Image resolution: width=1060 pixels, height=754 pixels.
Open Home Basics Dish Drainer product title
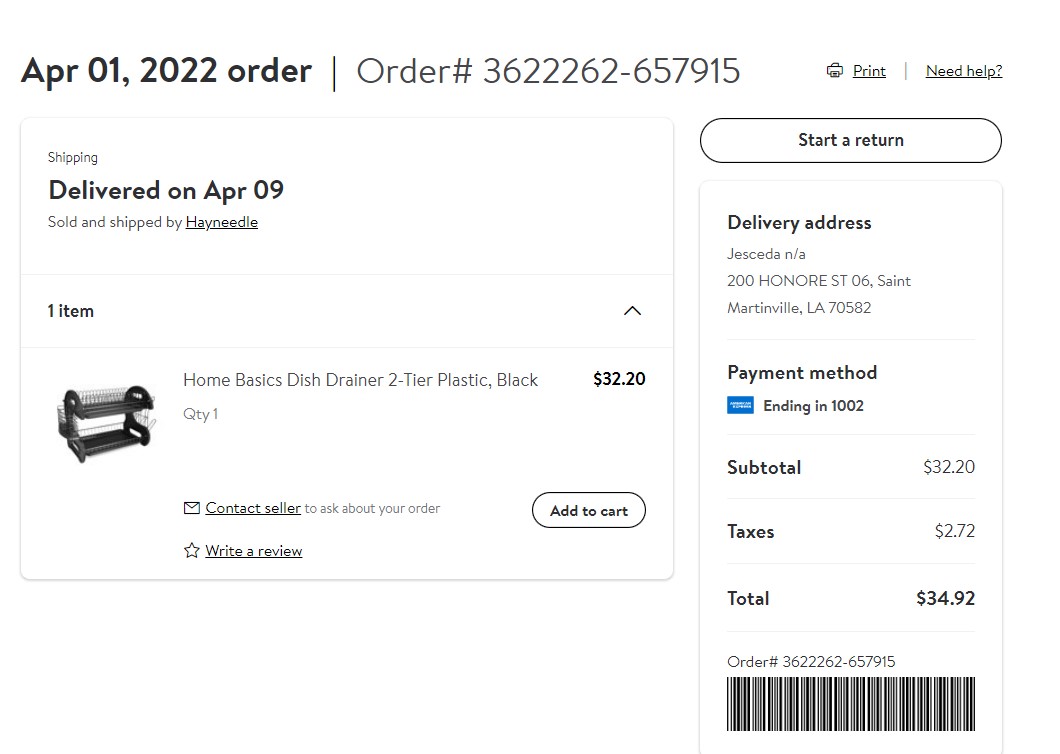pos(360,380)
